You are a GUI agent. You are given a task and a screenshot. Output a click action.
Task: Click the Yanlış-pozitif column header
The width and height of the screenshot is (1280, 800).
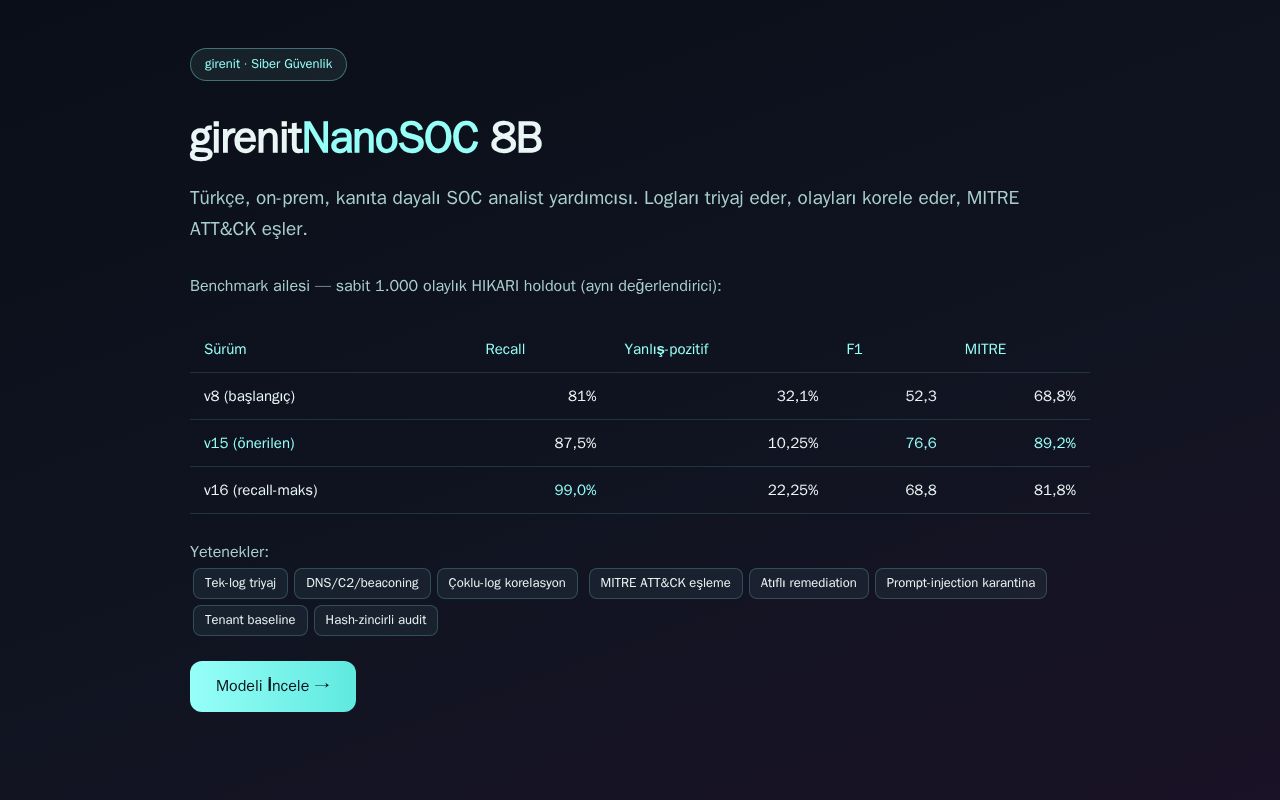click(666, 349)
